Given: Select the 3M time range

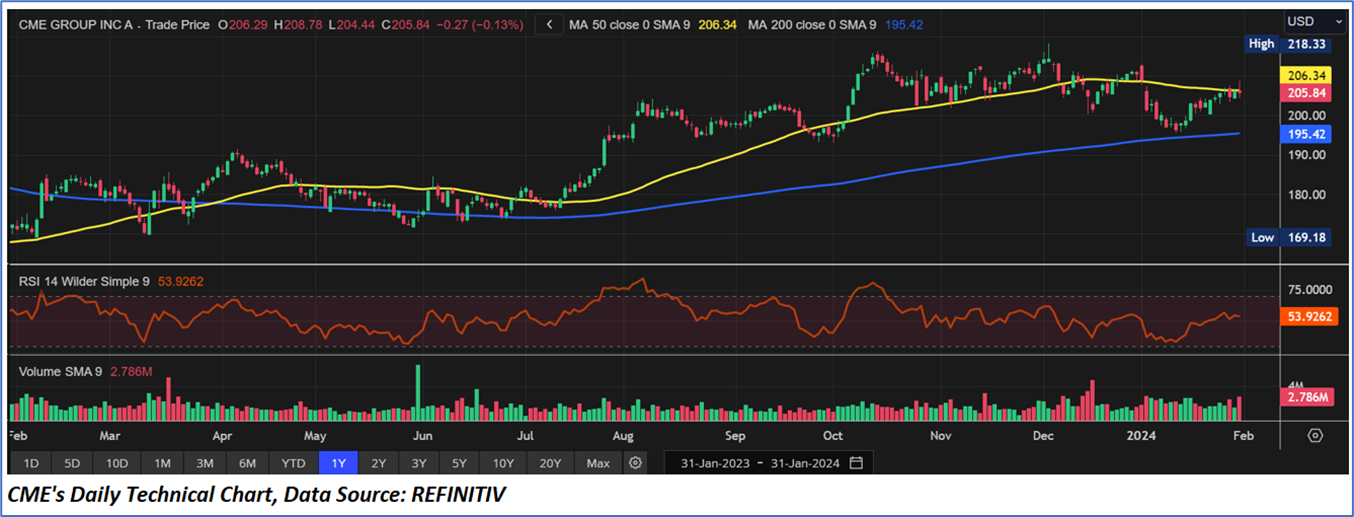Looking at the screenshot, I should pos(205,463).
